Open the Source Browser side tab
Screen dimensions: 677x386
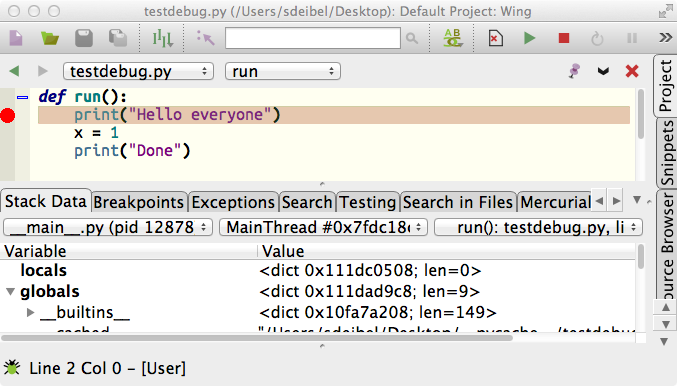coord(667,245)
